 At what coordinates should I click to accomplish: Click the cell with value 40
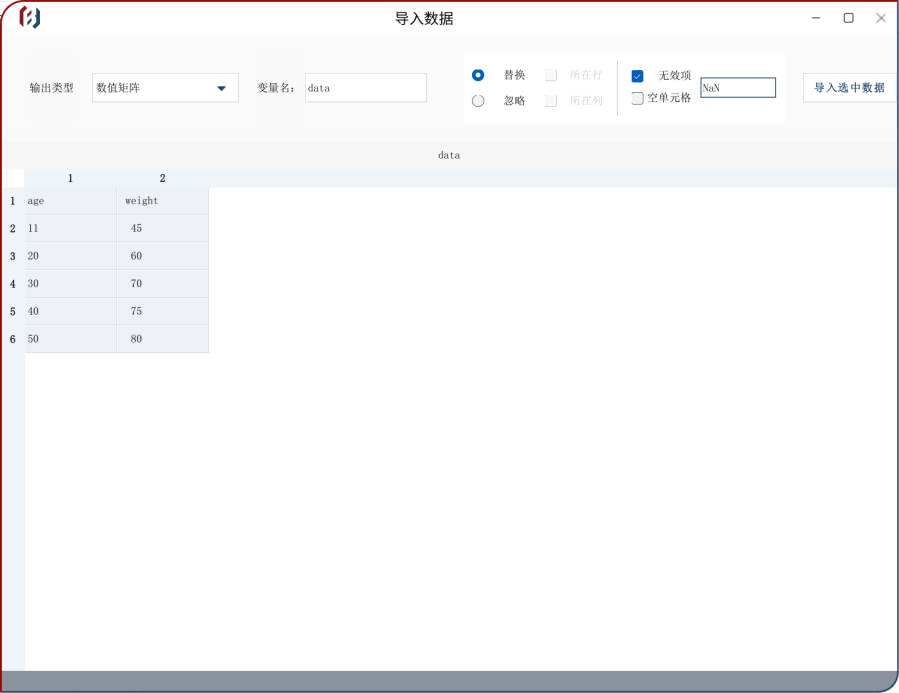[71, 311]
